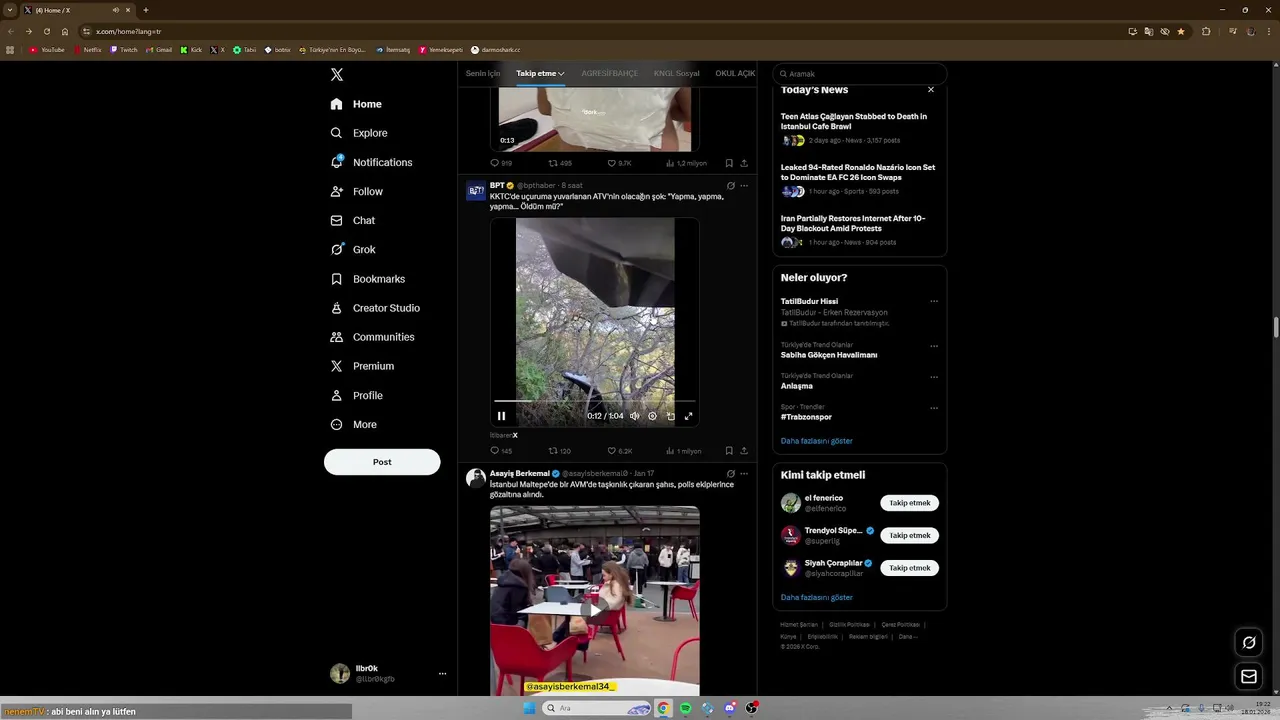Bookmark star in Chrome address bar
Image resolution: width=1280 pixels, height=720 pixels.
(1181, 31)
